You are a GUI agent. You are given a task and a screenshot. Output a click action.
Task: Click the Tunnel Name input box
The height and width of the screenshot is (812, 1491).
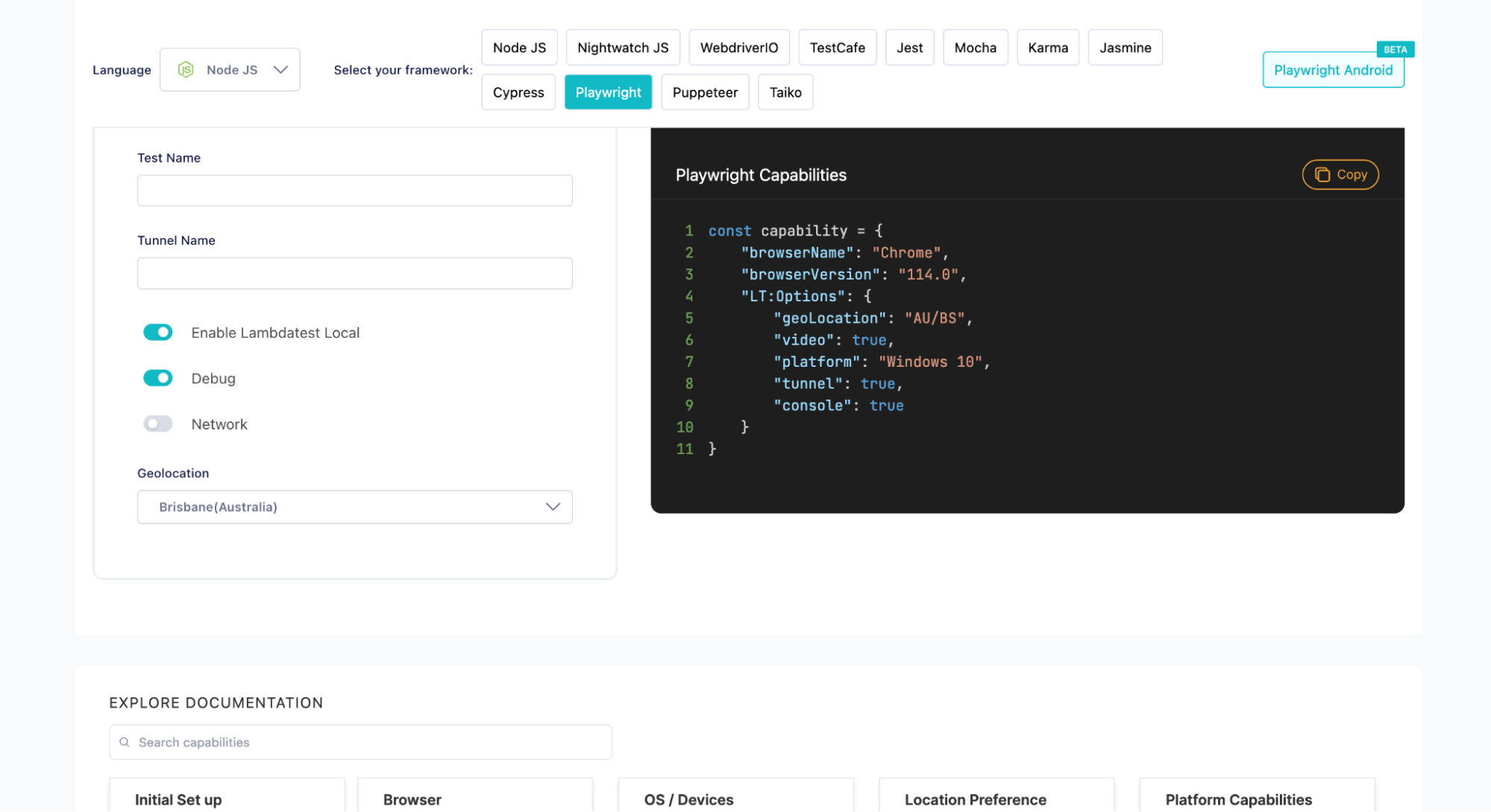354,273
